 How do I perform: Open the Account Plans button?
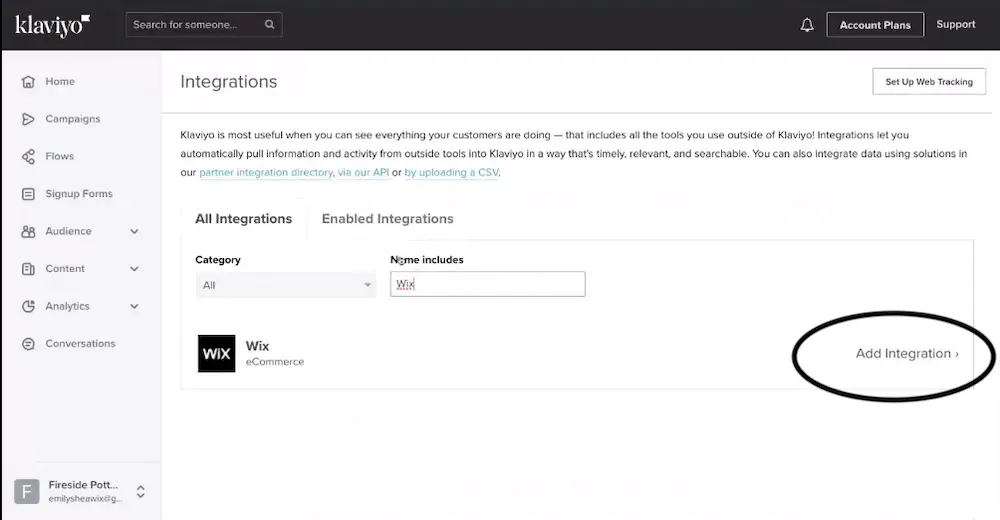(x=874, y=25)
